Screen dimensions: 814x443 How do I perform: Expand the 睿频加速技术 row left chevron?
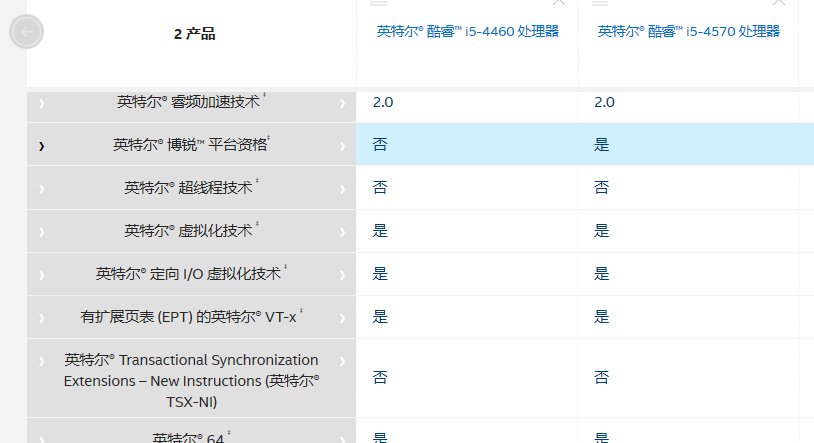coord(42,103)
